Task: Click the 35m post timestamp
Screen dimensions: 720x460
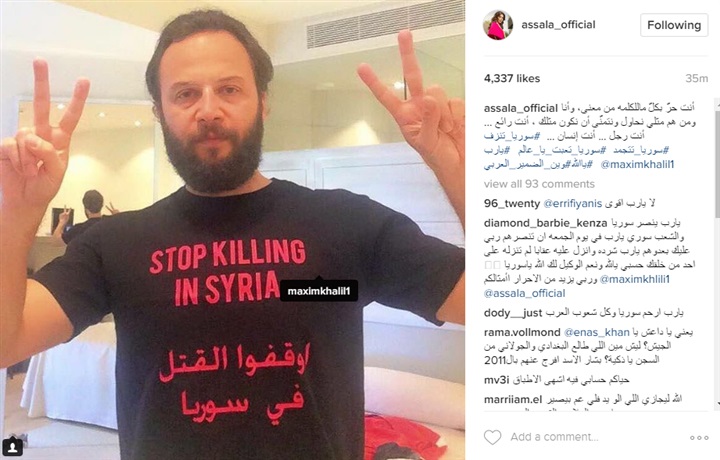Action: click(697, 79)
